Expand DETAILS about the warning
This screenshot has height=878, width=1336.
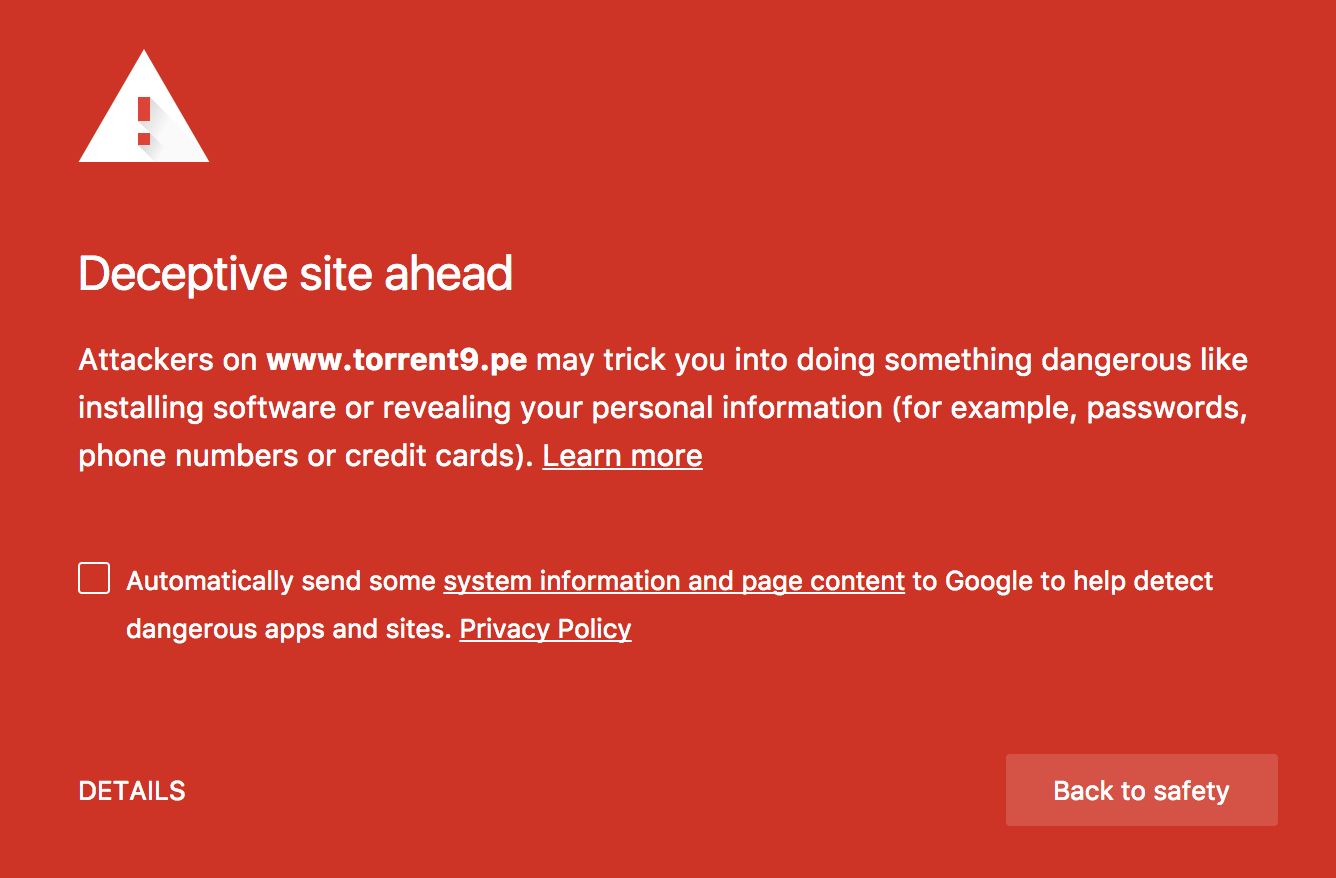coord(132,791)
